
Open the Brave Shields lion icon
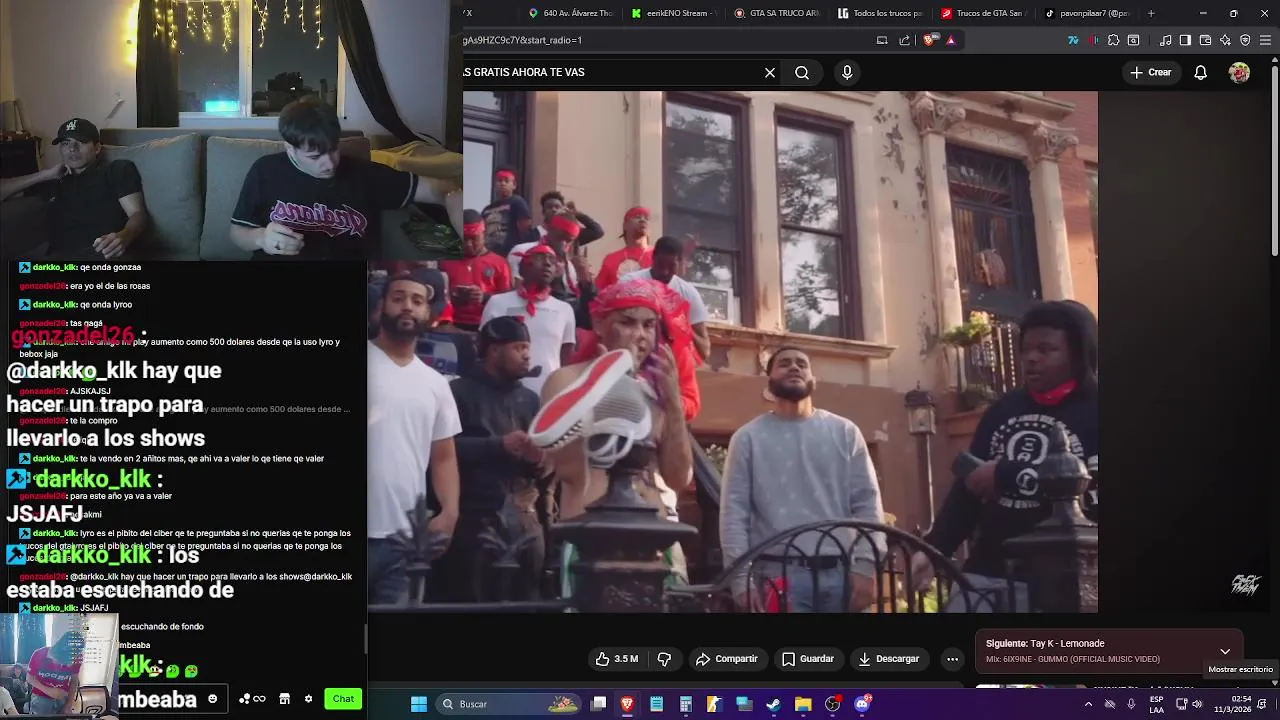pyautogui.click(x=929, y=40)
